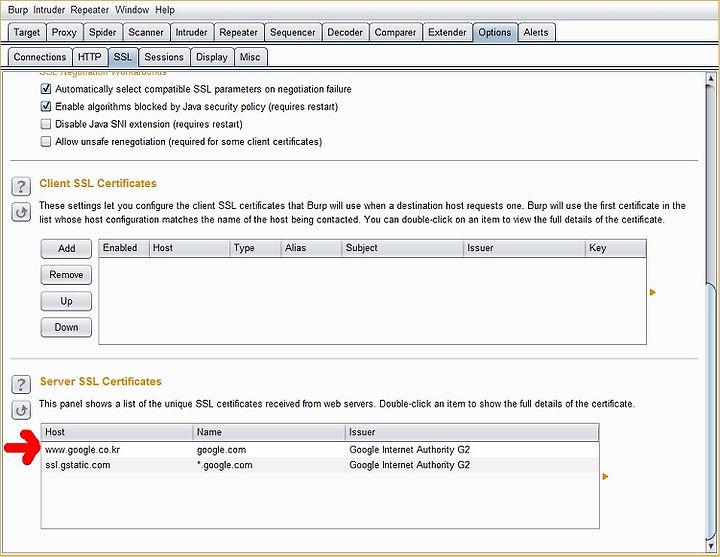
Task: Open the Repeater menu
Action: coord(90,10)
